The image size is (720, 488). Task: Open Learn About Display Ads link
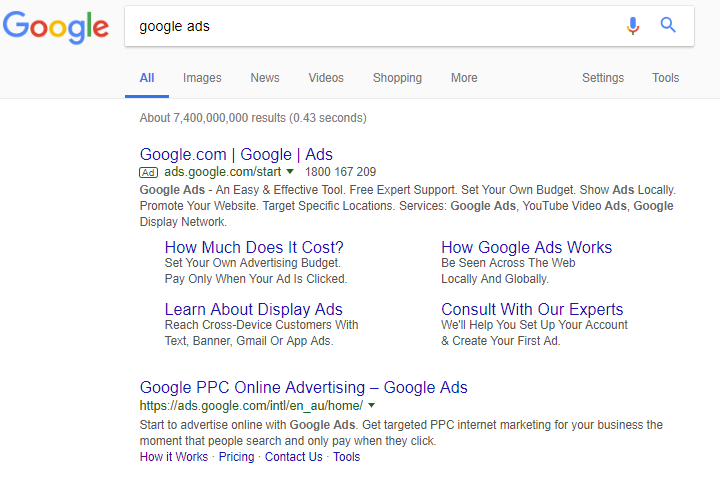pyautogui.click(x=253, y=309)
